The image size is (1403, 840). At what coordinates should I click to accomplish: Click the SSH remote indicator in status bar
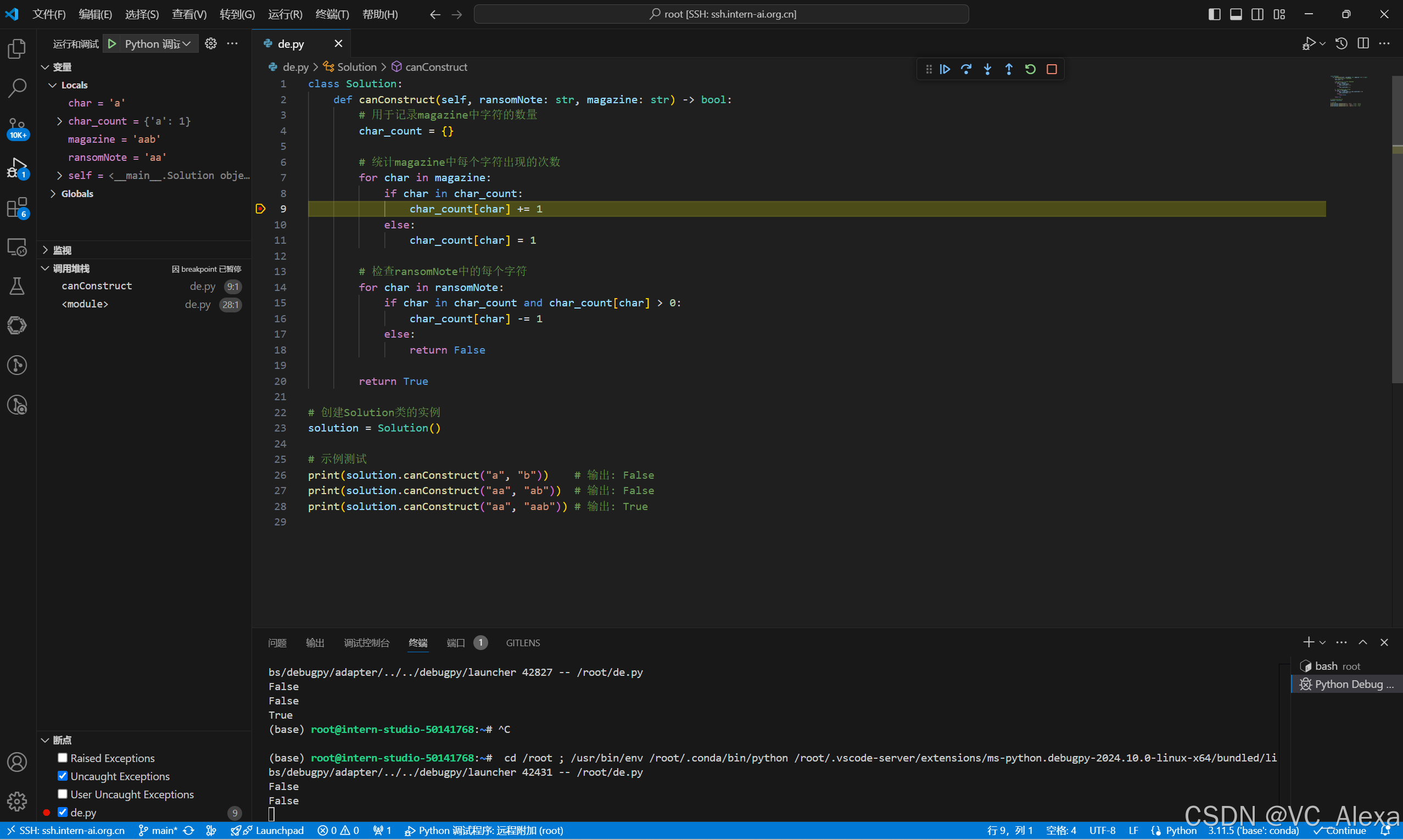click(x=66, y=830)
